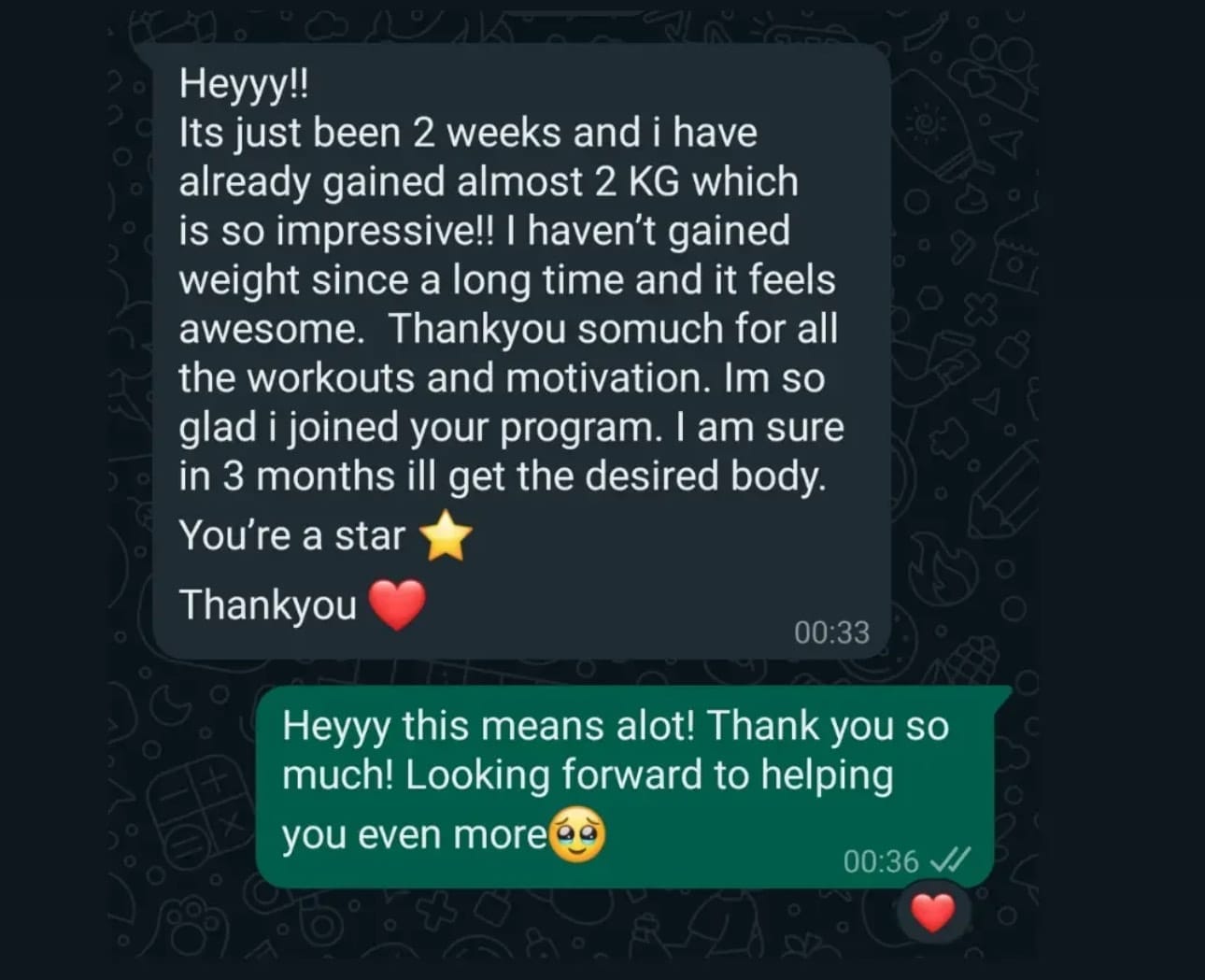Click the 00:33 timestamp on received message

[x=831, y=632]
